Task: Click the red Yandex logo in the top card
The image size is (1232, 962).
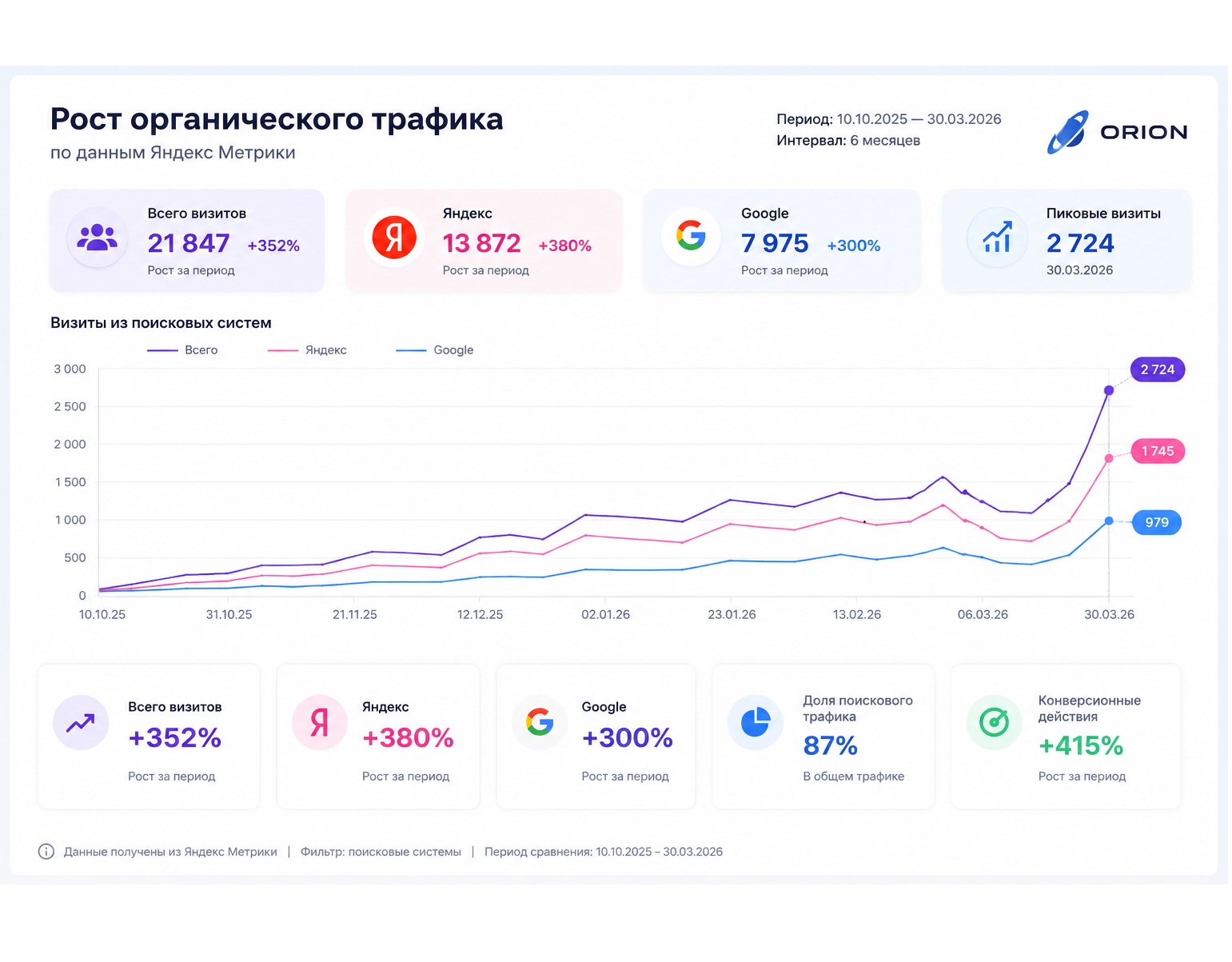Action: tap(394, 238)
